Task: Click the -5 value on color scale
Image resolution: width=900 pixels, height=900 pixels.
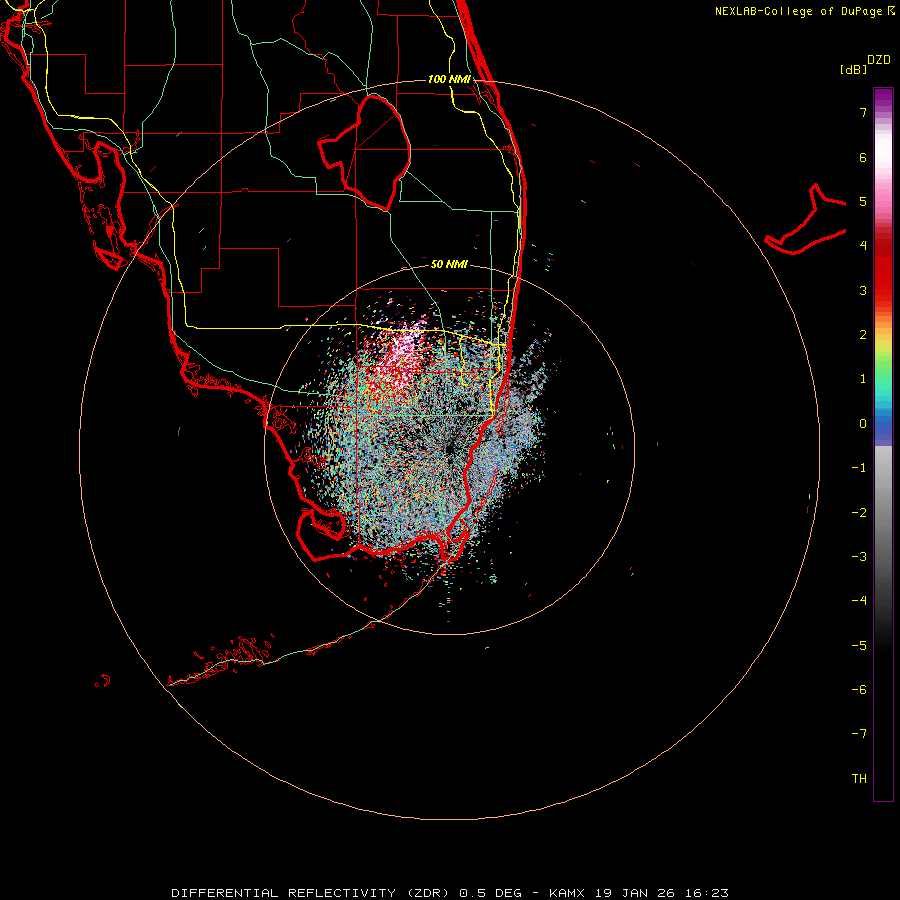Action: (859, 646)
